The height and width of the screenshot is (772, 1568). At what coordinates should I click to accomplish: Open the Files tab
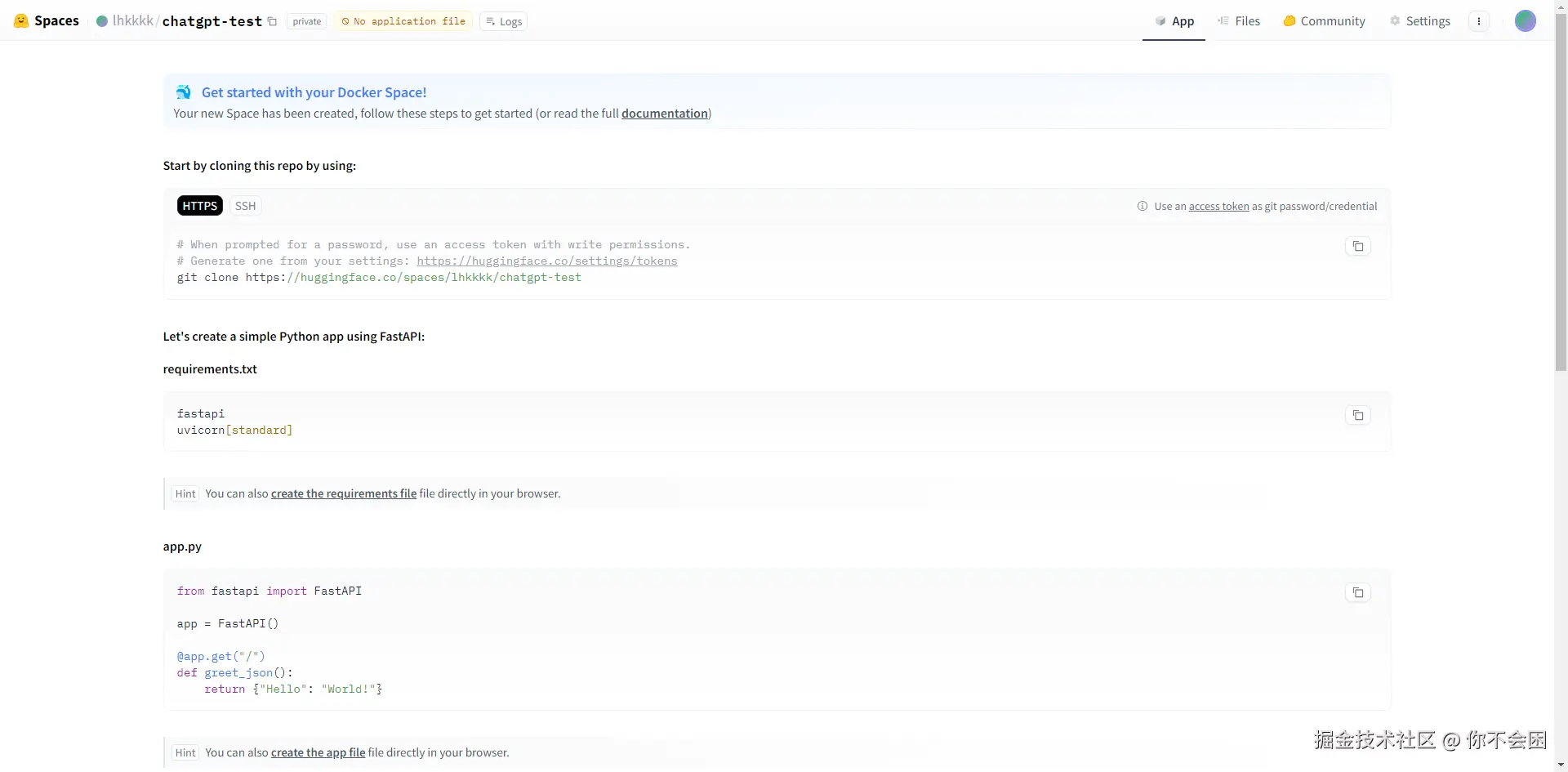(x=1239, y=21)
